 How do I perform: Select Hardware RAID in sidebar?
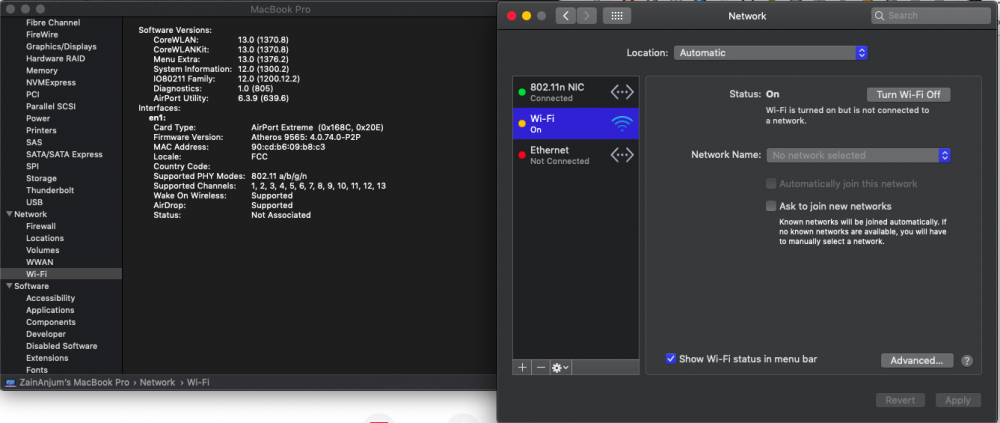click(55, 59)
